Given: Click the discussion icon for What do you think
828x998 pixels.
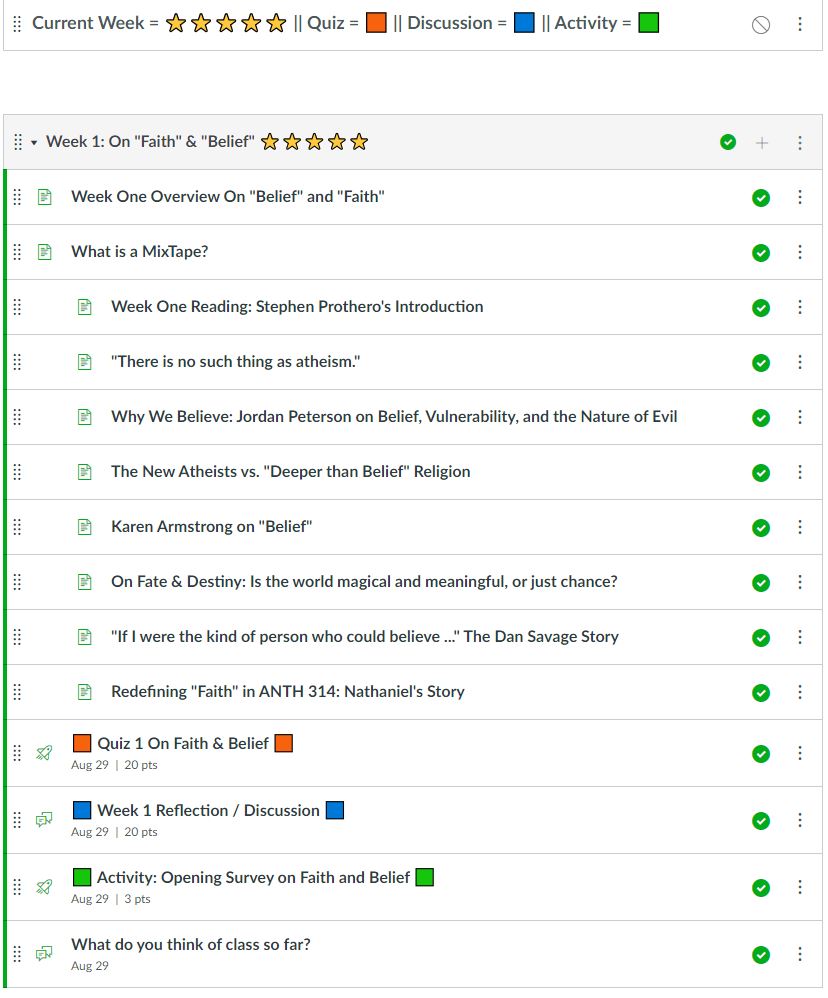Looking at the screenshot, I should (x=44, y=954).
